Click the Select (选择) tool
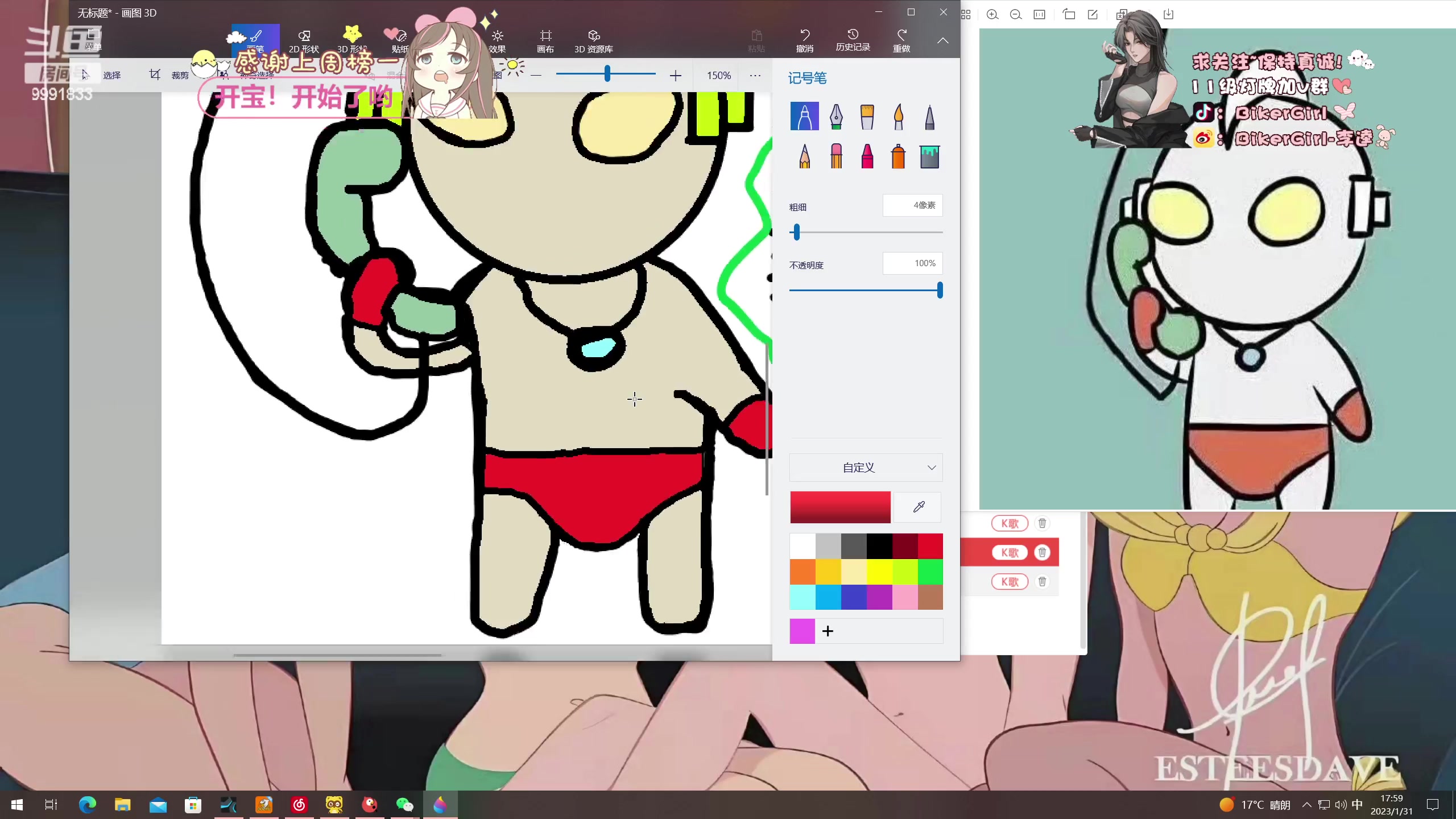 (101, 75)
